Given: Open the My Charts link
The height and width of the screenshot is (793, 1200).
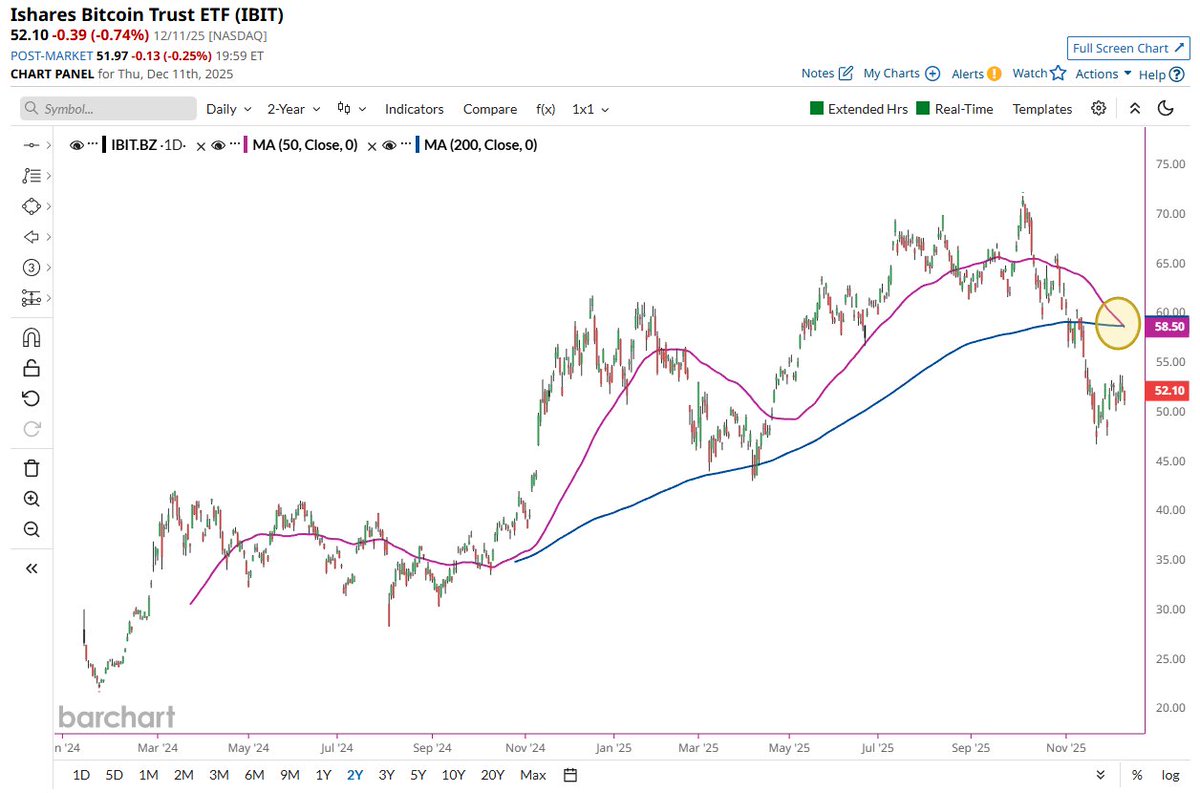Looking at the screenshot, I should click(x=893, y=73).
